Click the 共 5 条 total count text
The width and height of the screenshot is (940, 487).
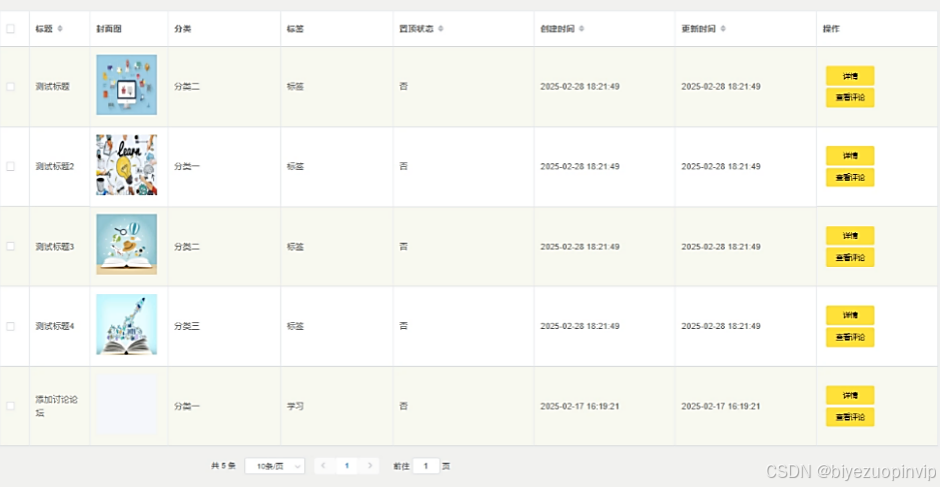click(224, 466)
